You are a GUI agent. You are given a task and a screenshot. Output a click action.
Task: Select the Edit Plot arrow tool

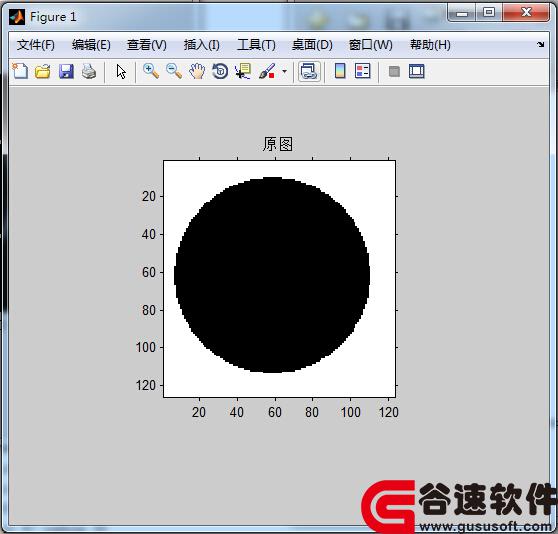click(x=121, y=72)
